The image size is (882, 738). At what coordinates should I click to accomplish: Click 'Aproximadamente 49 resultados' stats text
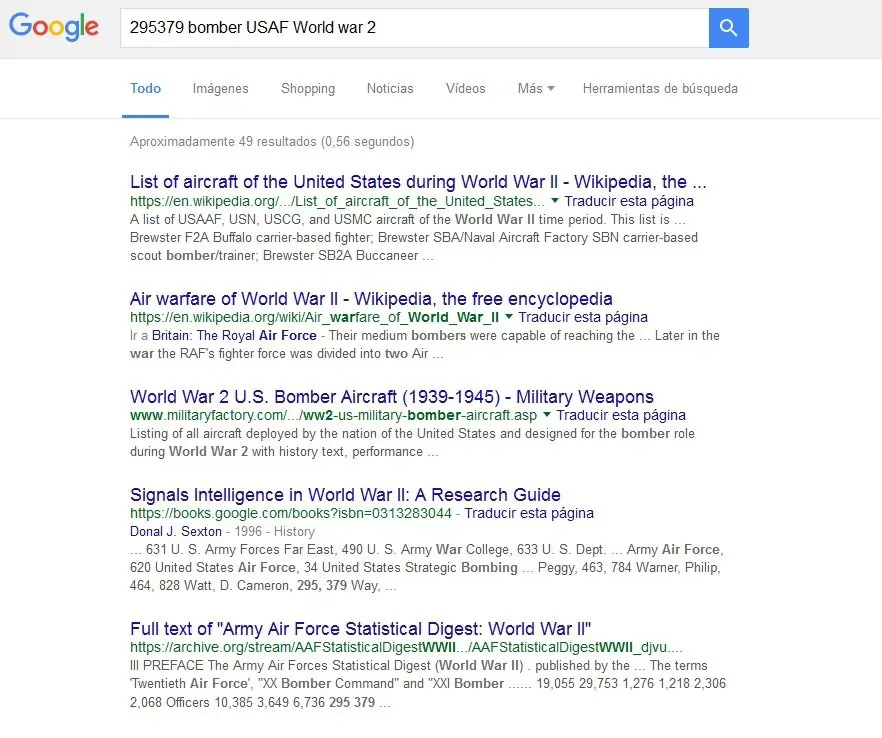[x=272, y=141]
